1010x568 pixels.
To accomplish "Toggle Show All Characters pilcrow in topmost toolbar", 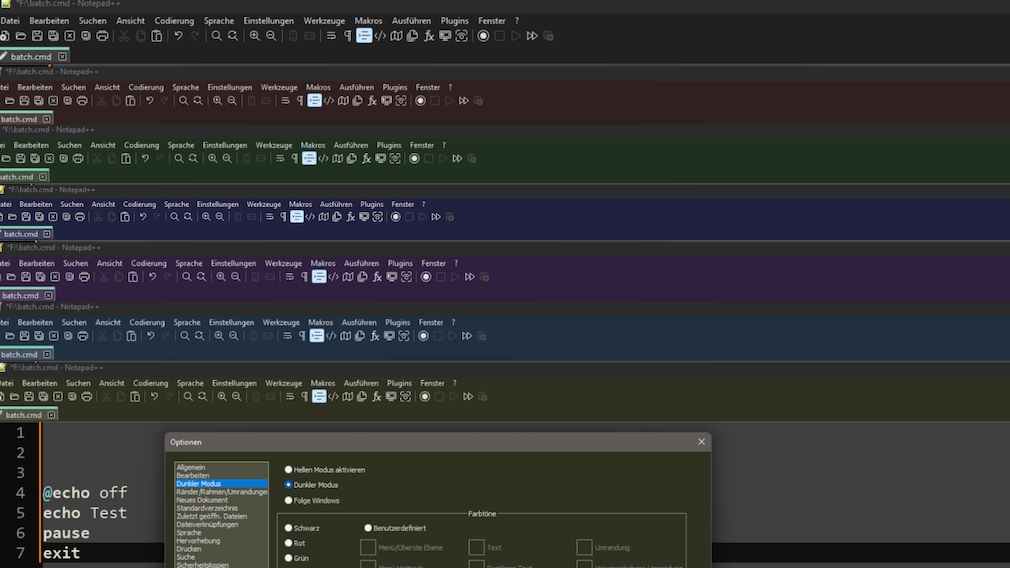I will click(348, 36).
